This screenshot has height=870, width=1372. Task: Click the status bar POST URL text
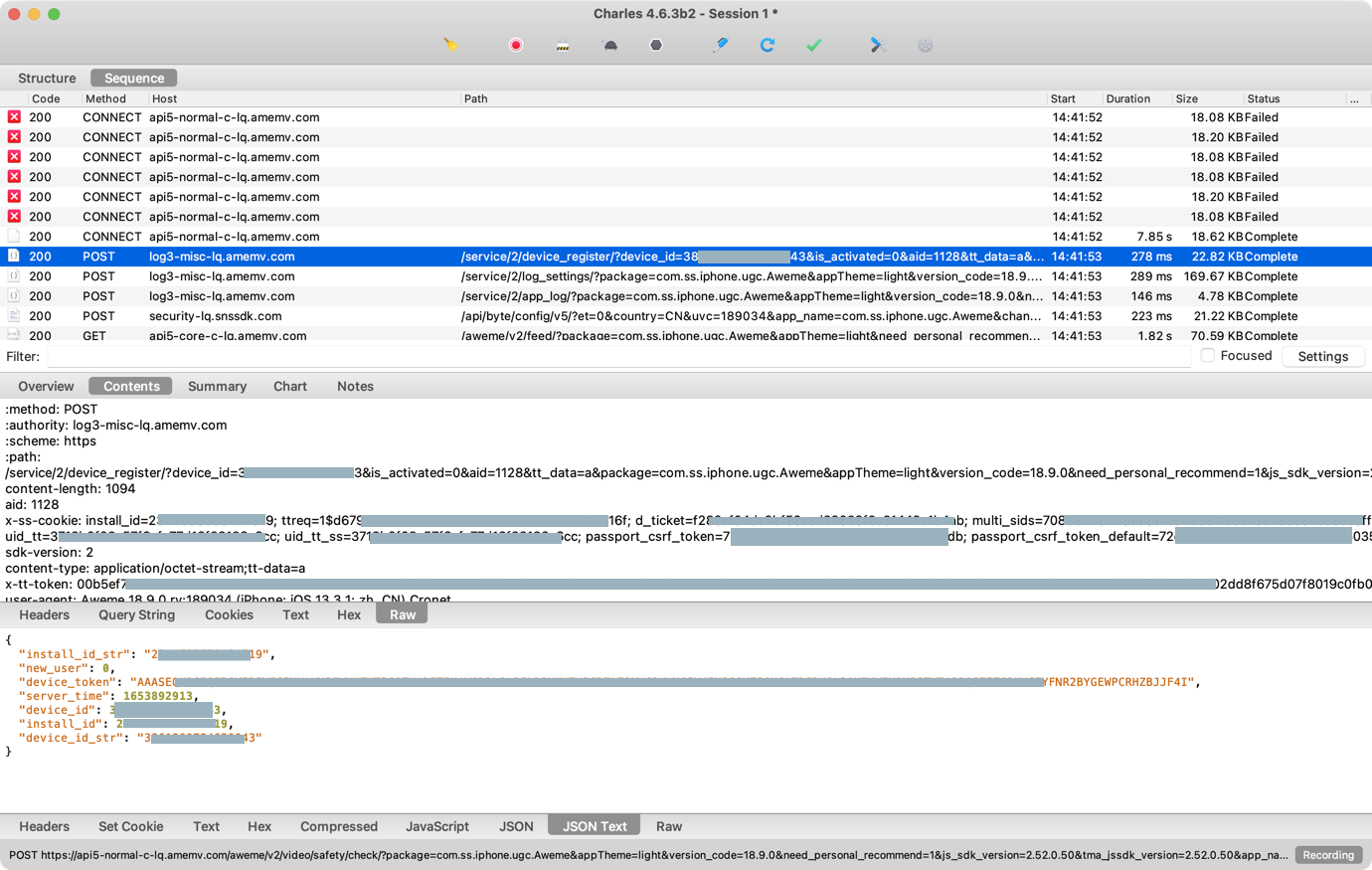coord(648,855)
